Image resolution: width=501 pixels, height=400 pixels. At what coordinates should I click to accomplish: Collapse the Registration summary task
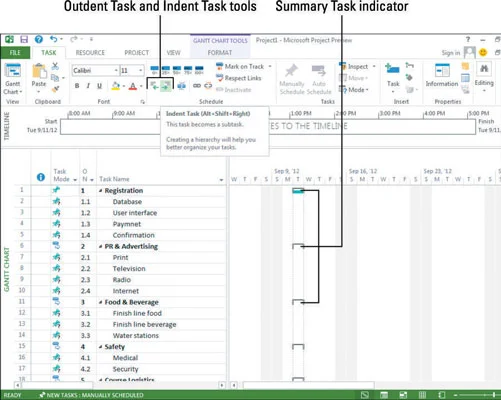[101, 191]
